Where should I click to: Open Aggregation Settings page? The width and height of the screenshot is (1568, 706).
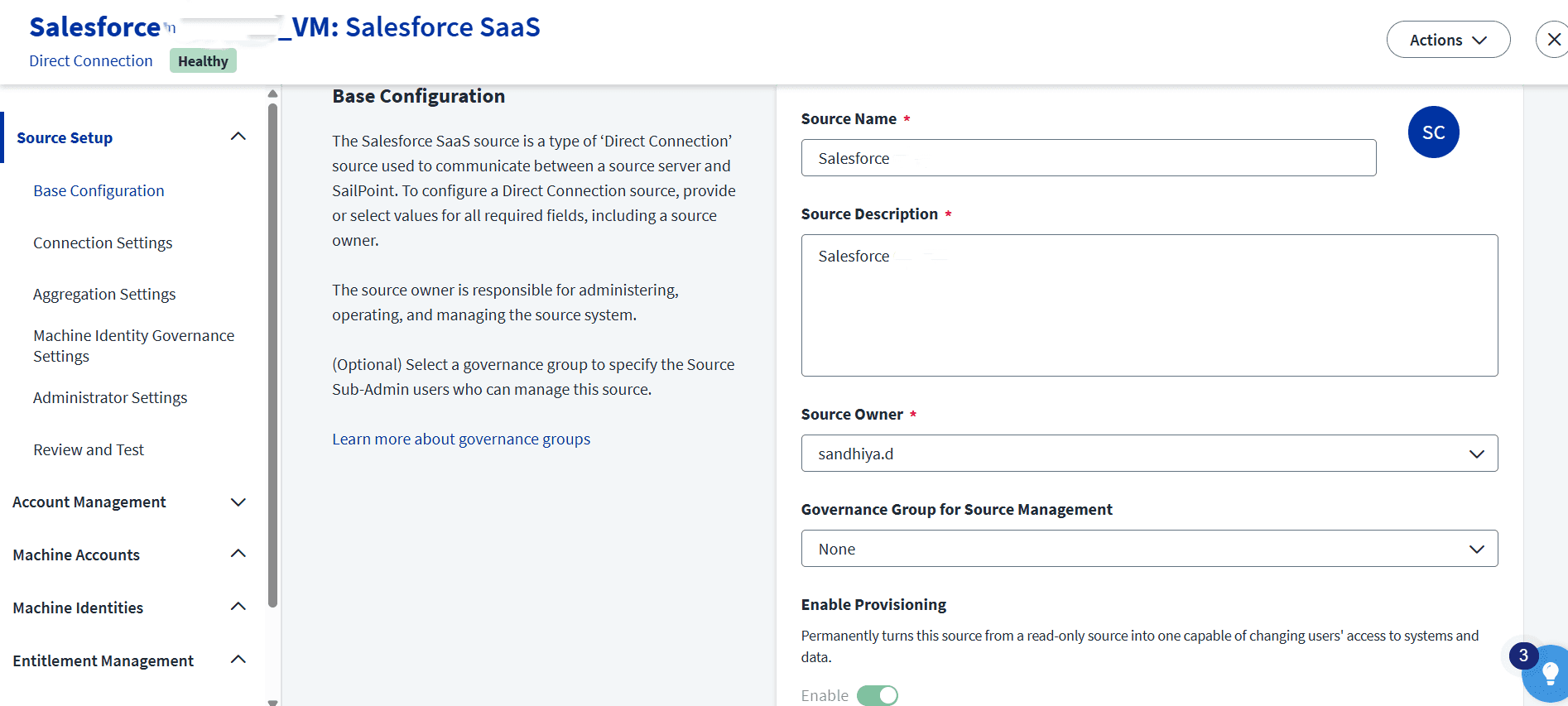104,294
